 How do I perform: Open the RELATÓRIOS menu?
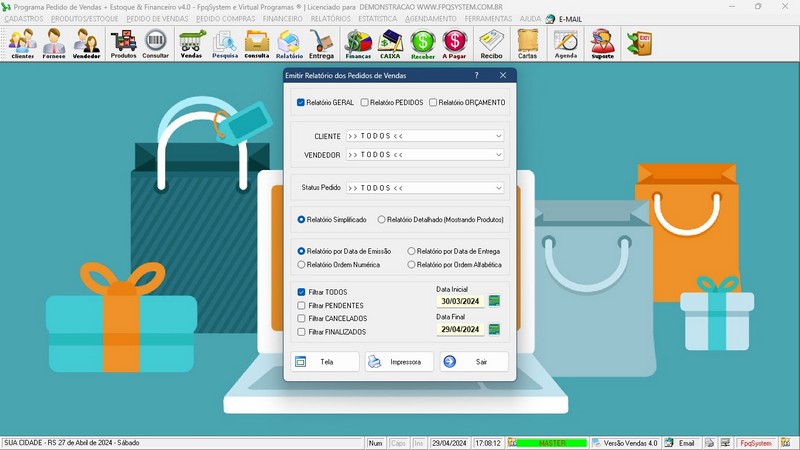coord(331,19)
